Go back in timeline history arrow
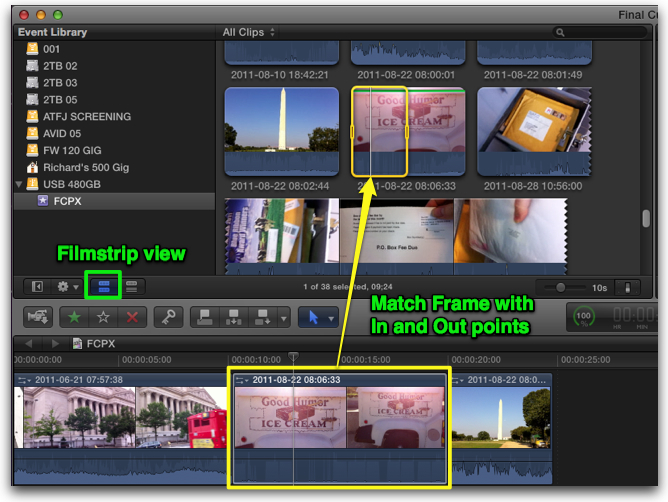This screenshot has width=668, height=502. [29, 343]
